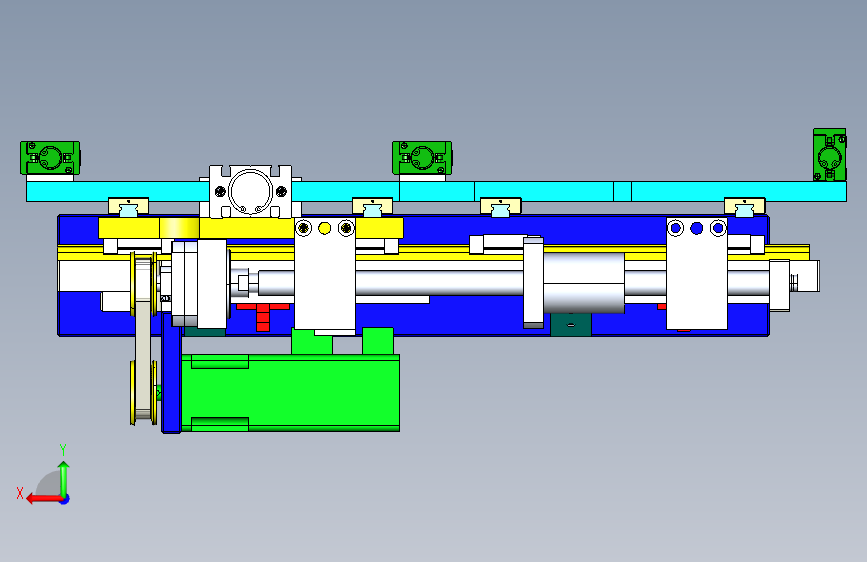Select the rightmost pale yellow guide carriage
Screen dimensions: 867x562
[x=745, y=206]
